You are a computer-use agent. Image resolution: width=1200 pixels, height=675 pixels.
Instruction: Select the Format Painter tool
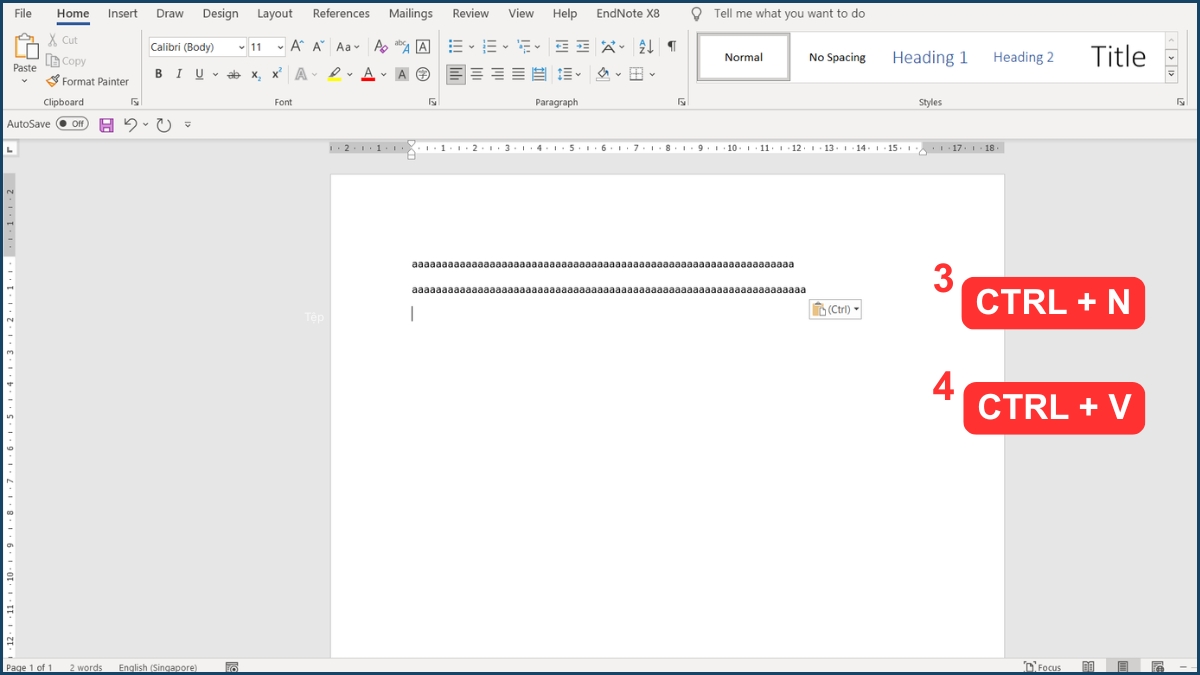pyautogui.click(x=88, y=81)
